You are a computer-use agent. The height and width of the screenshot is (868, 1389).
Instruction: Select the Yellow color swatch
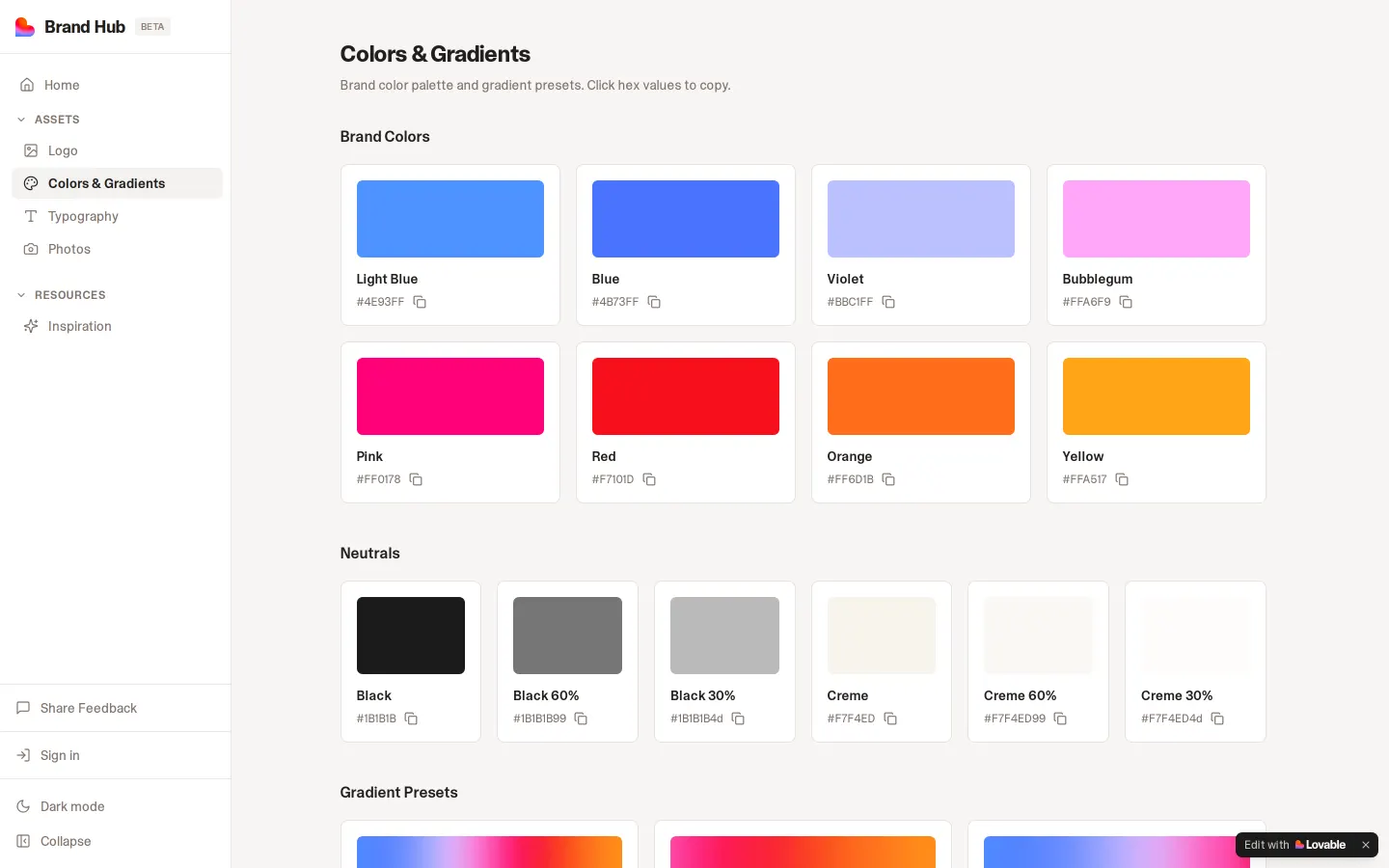coord(1156,396)
